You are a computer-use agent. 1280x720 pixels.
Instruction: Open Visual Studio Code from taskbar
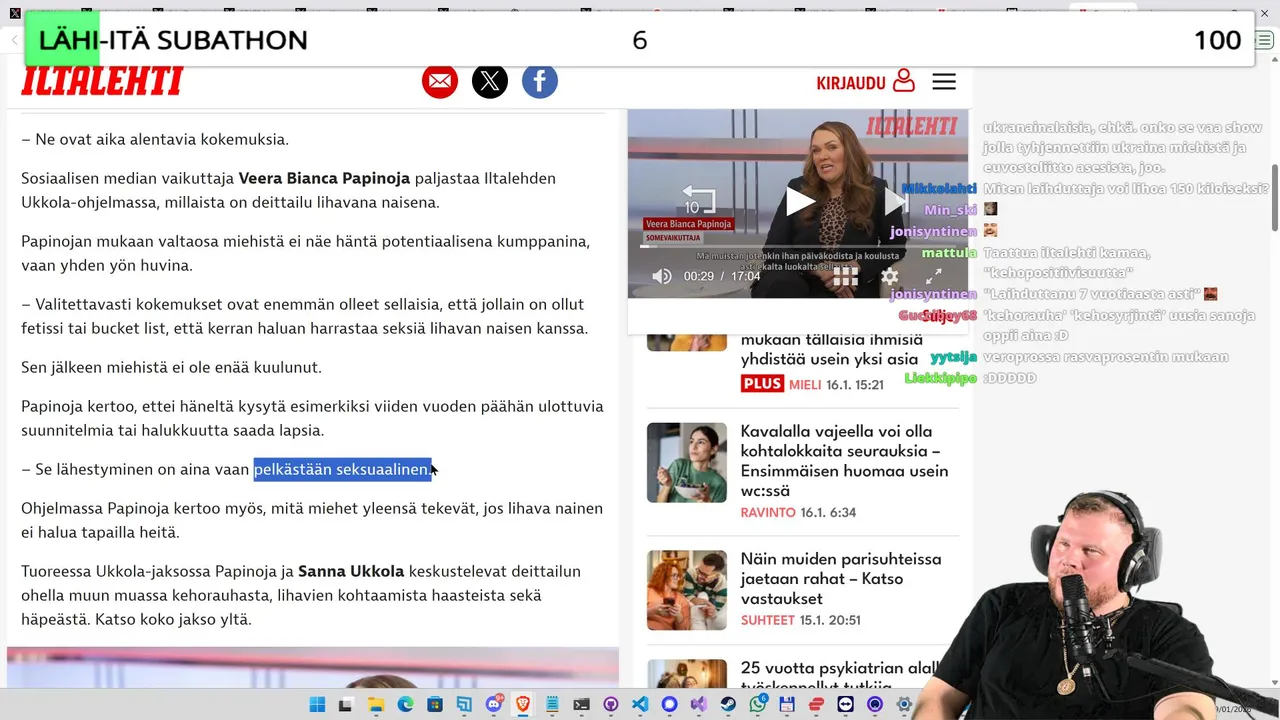click(640, 705)
